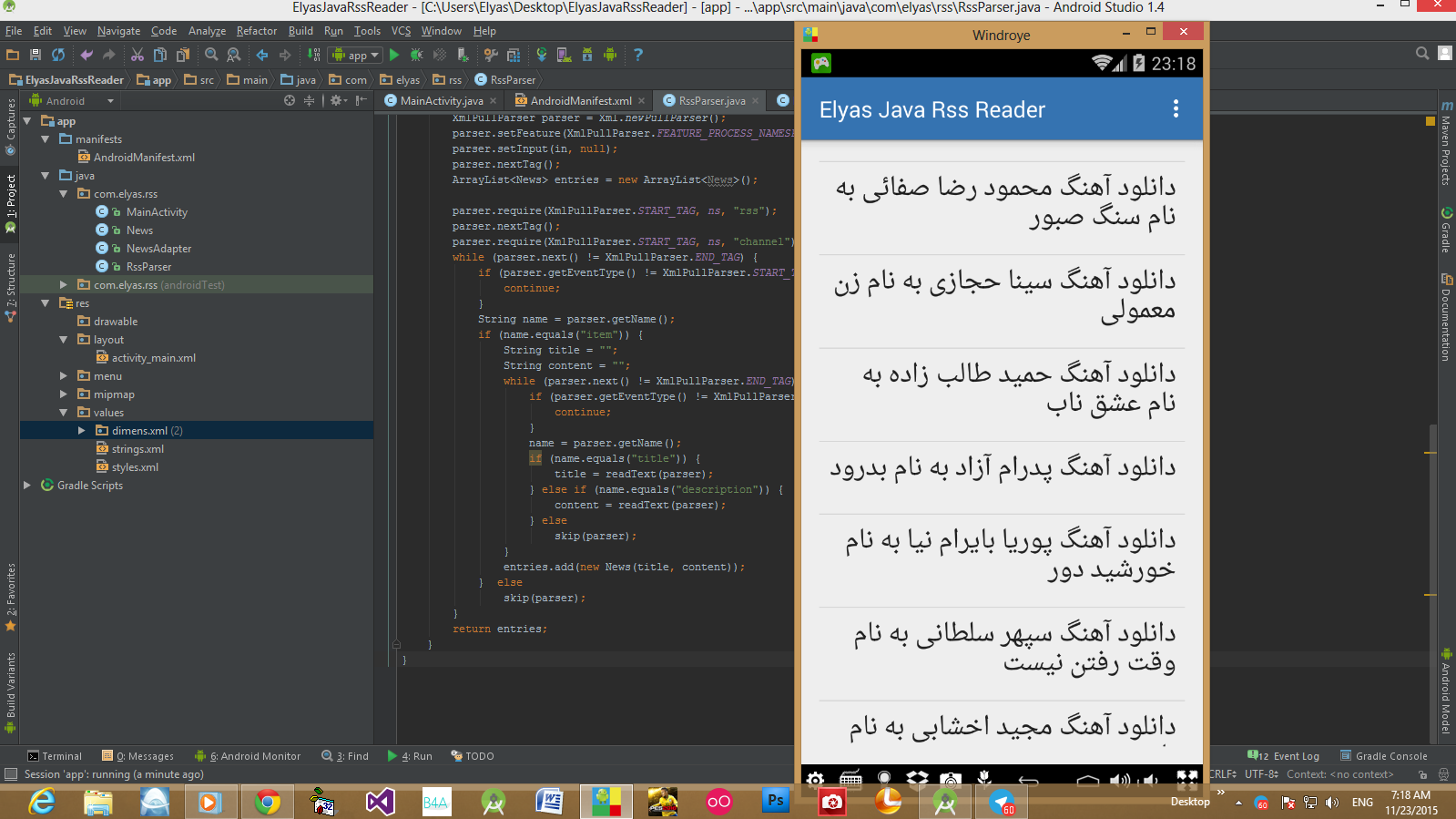Toggle the Terminal tool window
Image resolution: width=1456 pixels, height=819 pixels.
pos(55,756)
